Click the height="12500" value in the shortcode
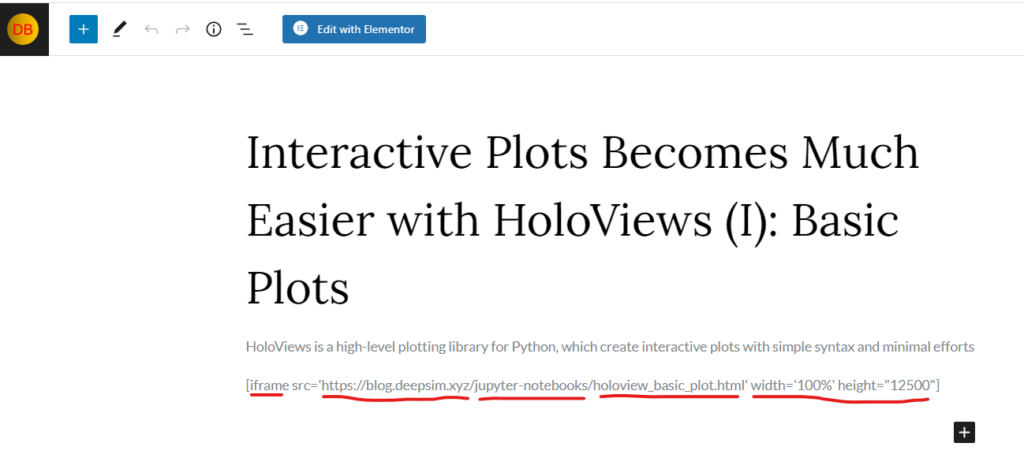Viewport: 1024px width, 469px height. point(886,385)
